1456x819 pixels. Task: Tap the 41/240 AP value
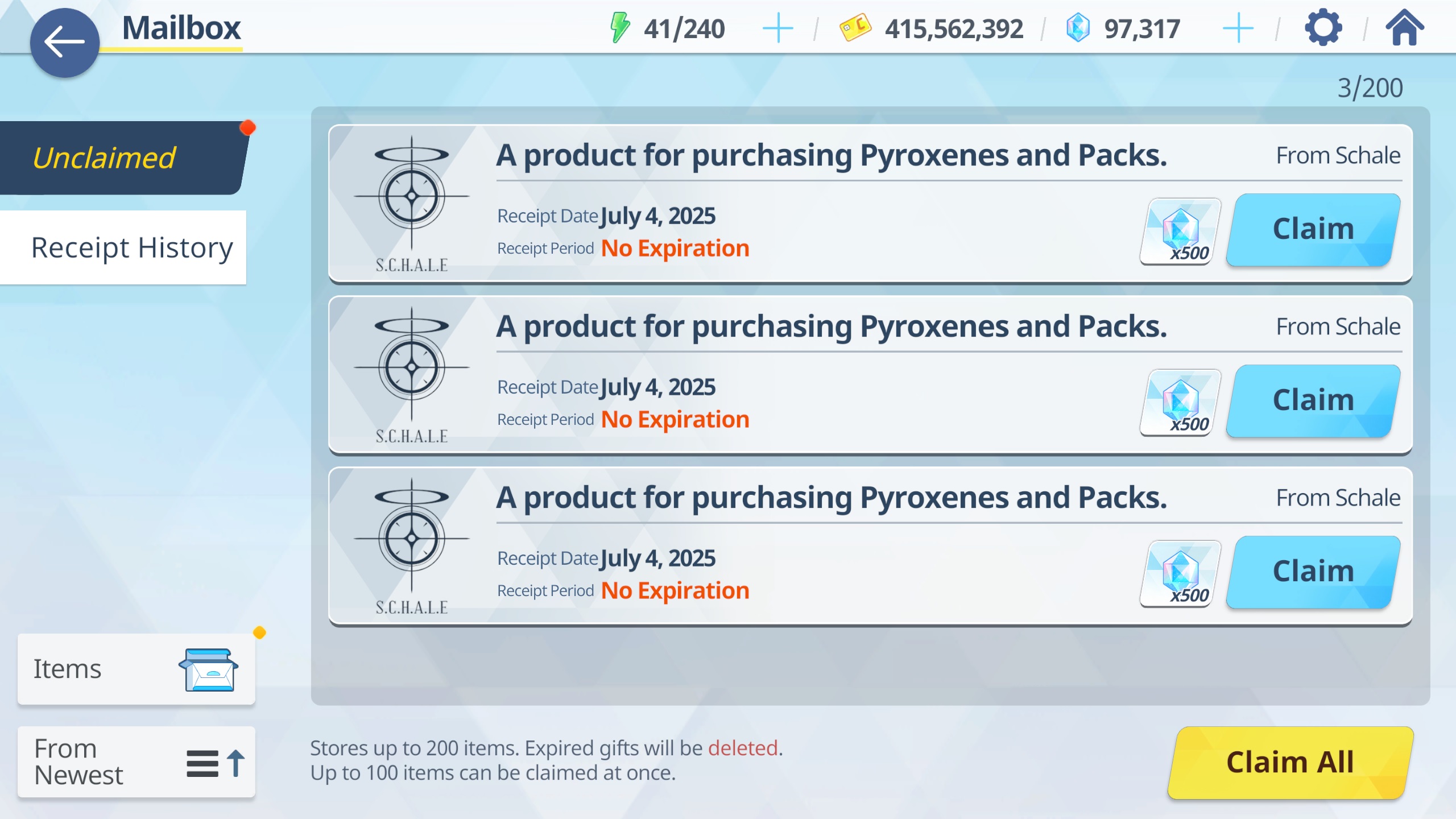tap(684, 28)
